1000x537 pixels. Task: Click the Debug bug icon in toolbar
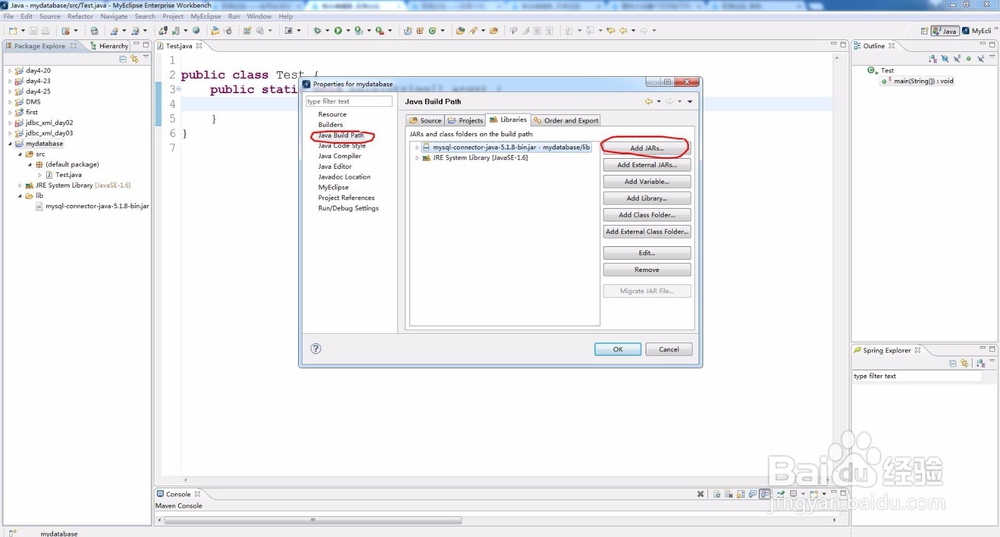tap(317, 31)
